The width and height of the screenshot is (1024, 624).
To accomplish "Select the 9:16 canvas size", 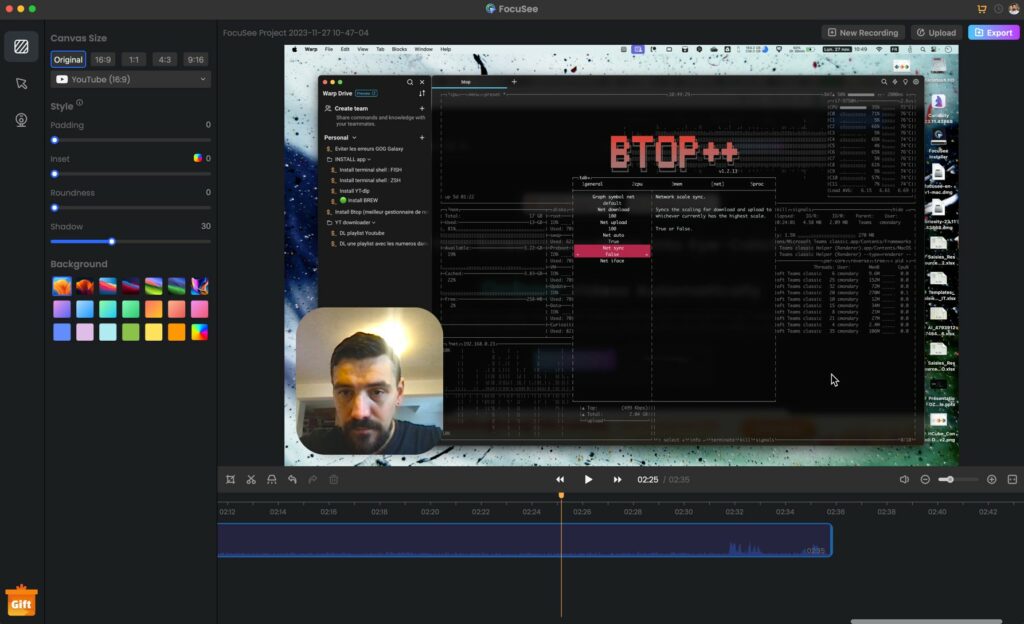I will 195,59.
